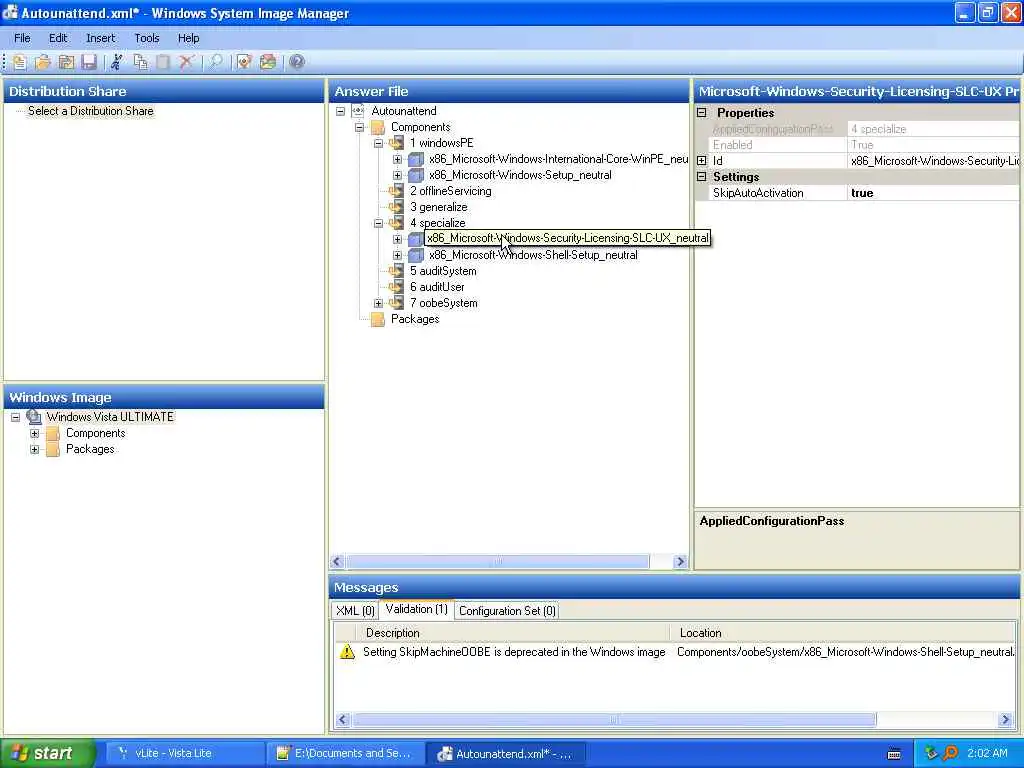This screenshot has width=1024, height=768.
Task: Open the Windows Start menu
Action: pos(47,754)
